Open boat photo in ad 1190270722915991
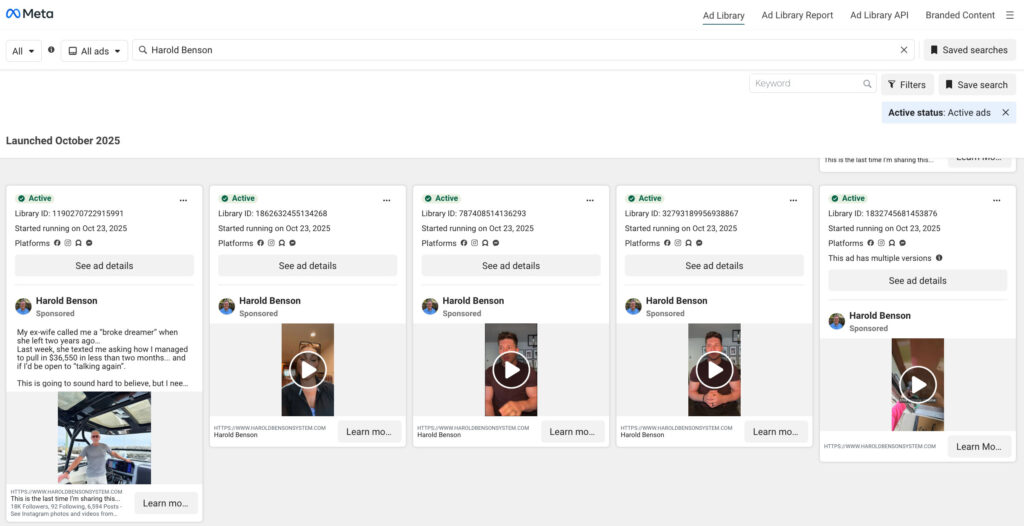Screen dimensions: 1024x526 click(104, 438)
